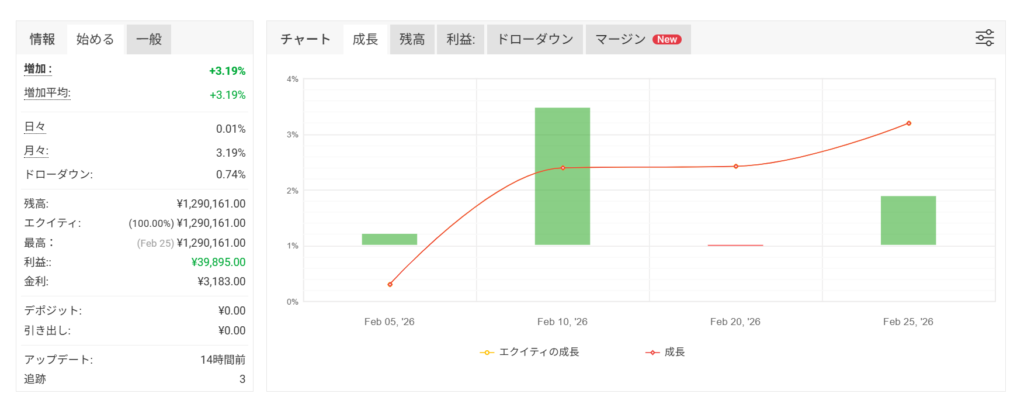The width and height of the screenshot is (1024, 404).
Task: Open the chart settings sliders icon
Action: pyautogui.click(x=984, y=38)
